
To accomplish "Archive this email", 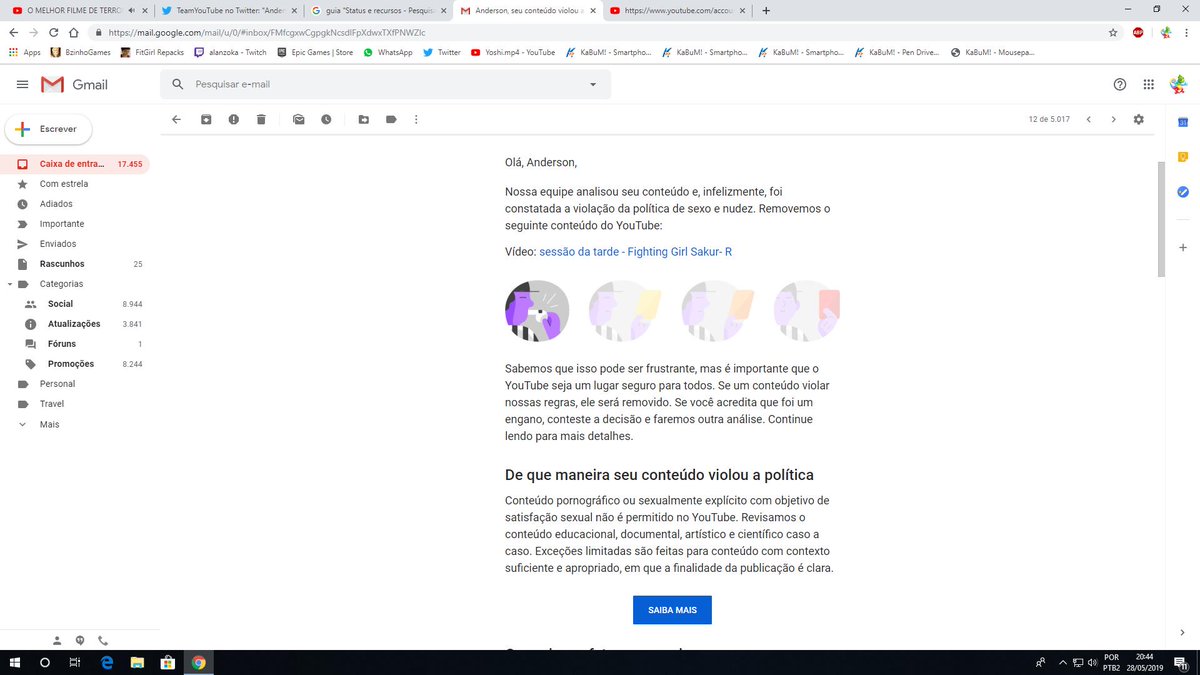I will click(206, 119).
